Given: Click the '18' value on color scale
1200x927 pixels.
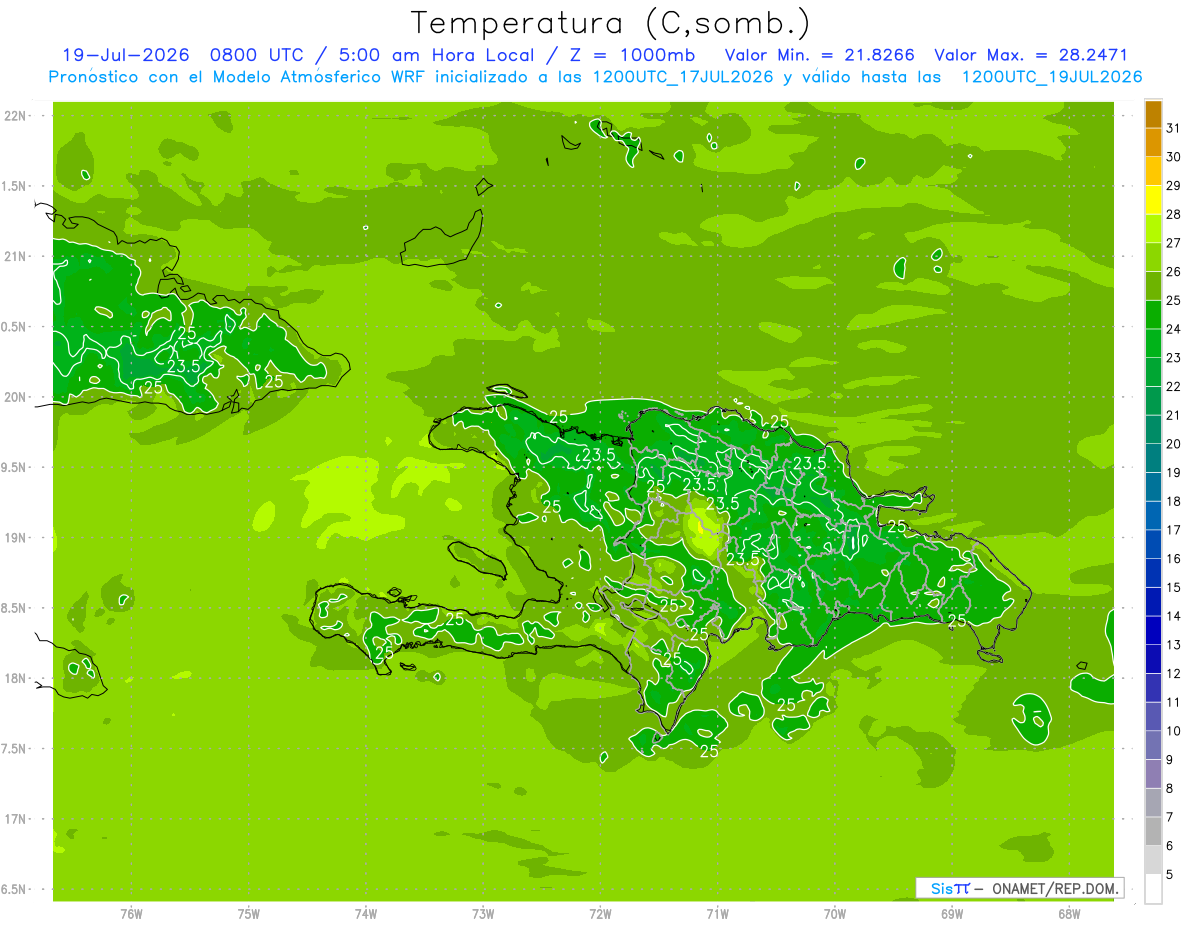Looking at the screenshot, I should click(1174, 501).
